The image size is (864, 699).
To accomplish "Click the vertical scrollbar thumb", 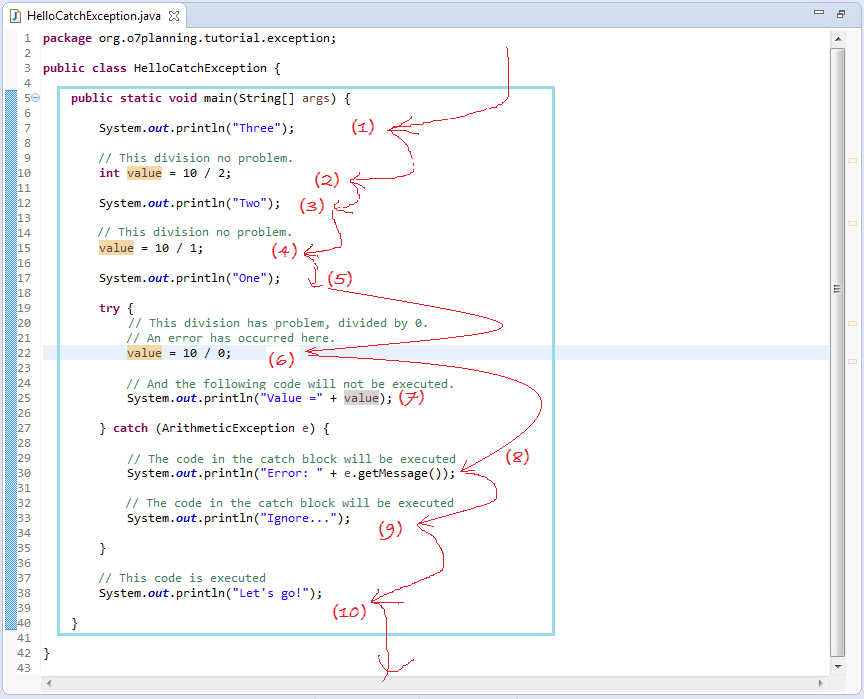I will [x=838, y=353].
